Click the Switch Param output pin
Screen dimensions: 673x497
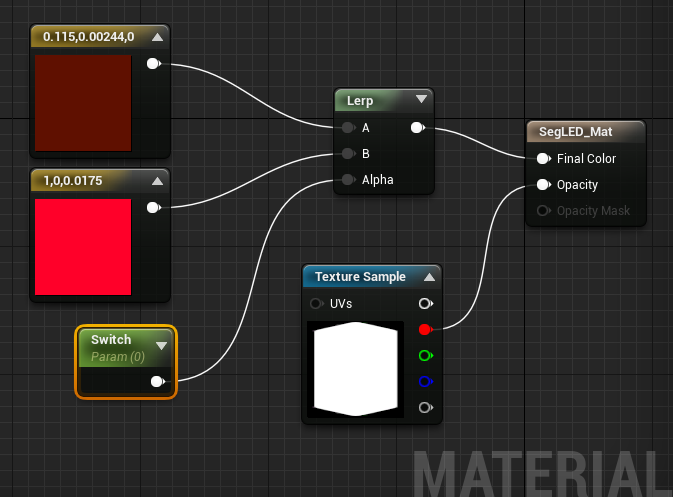click(x=158, y=382)
